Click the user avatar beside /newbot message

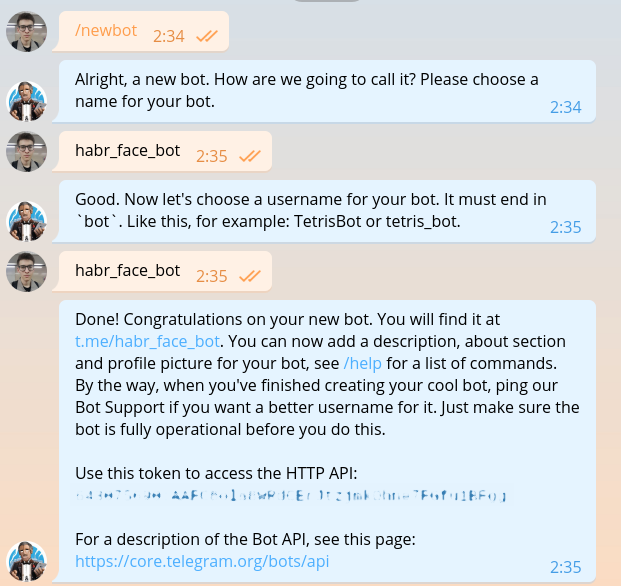(x=27, y=32)
